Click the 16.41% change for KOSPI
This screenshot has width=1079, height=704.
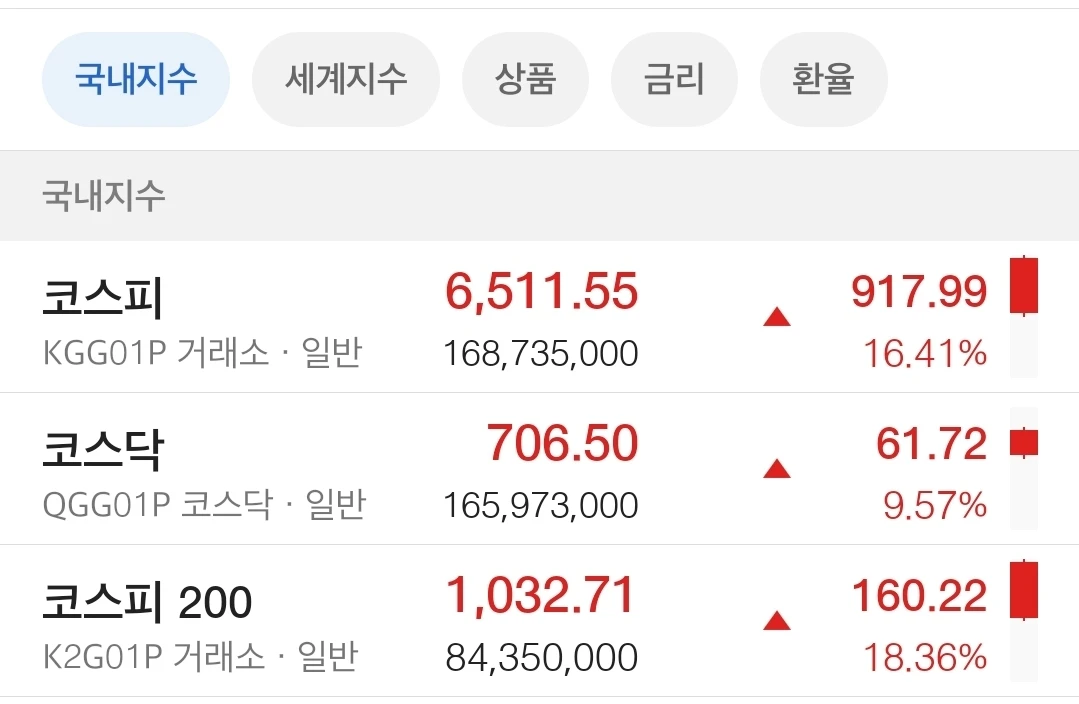point(925,354)
